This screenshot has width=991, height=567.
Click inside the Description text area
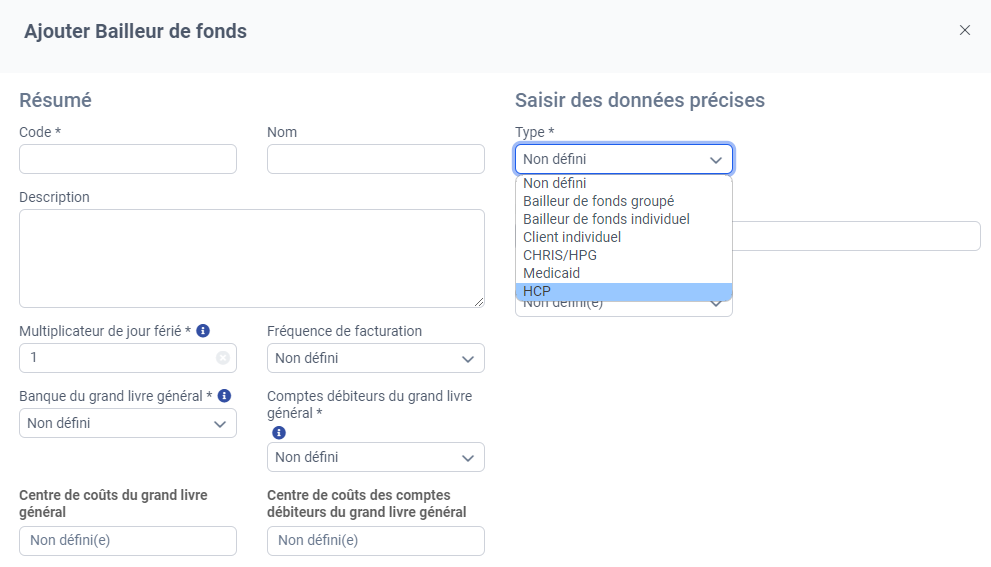(x=252, y=259)
